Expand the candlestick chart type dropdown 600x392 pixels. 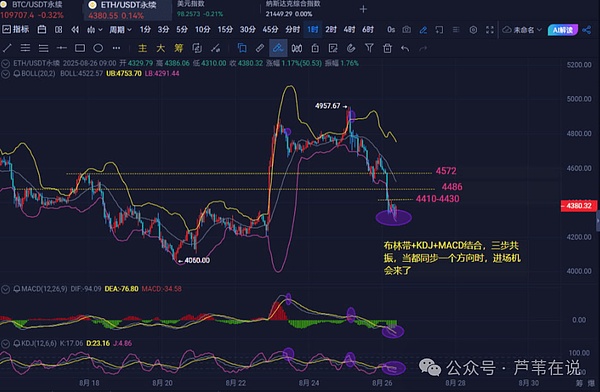click(x=95, y=29)
